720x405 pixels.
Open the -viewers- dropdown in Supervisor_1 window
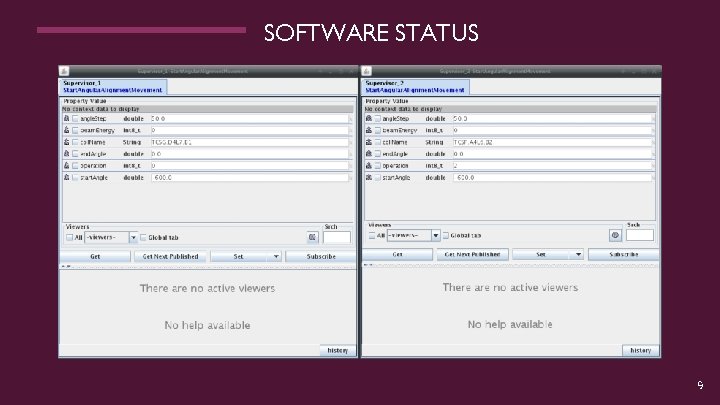(111, 237)
